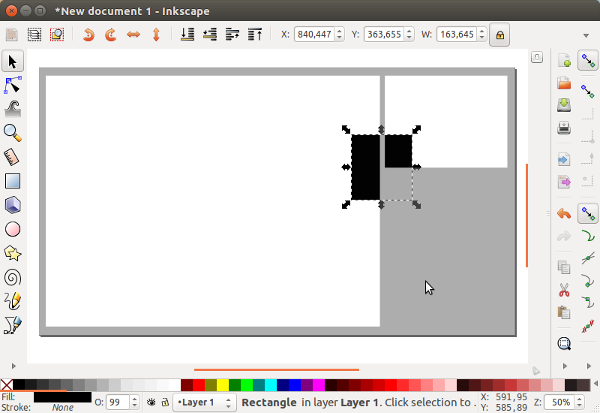This screenshot has height=413, width=600.
Task: Undo the last action
Action: click(x=563, y=213)
